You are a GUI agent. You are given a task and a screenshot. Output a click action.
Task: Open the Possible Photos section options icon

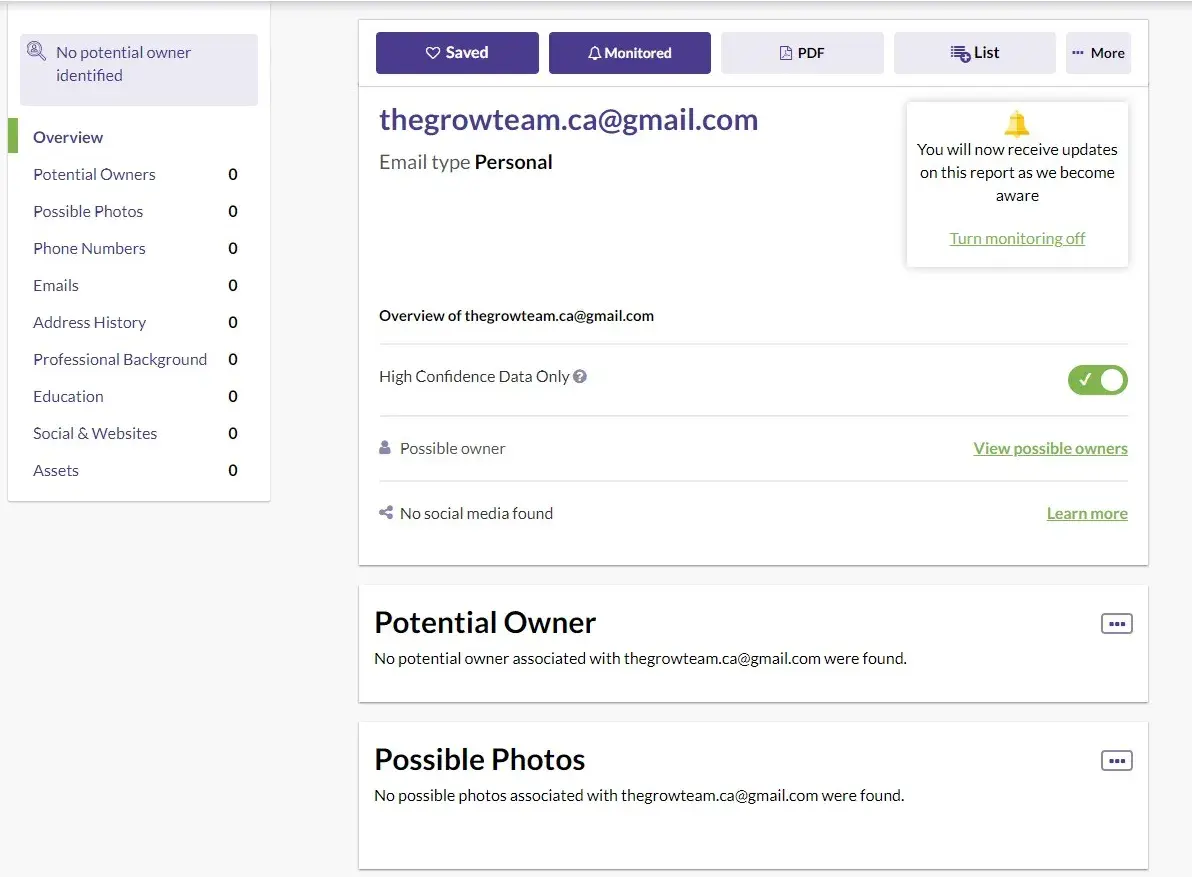tap(1116, 761)
